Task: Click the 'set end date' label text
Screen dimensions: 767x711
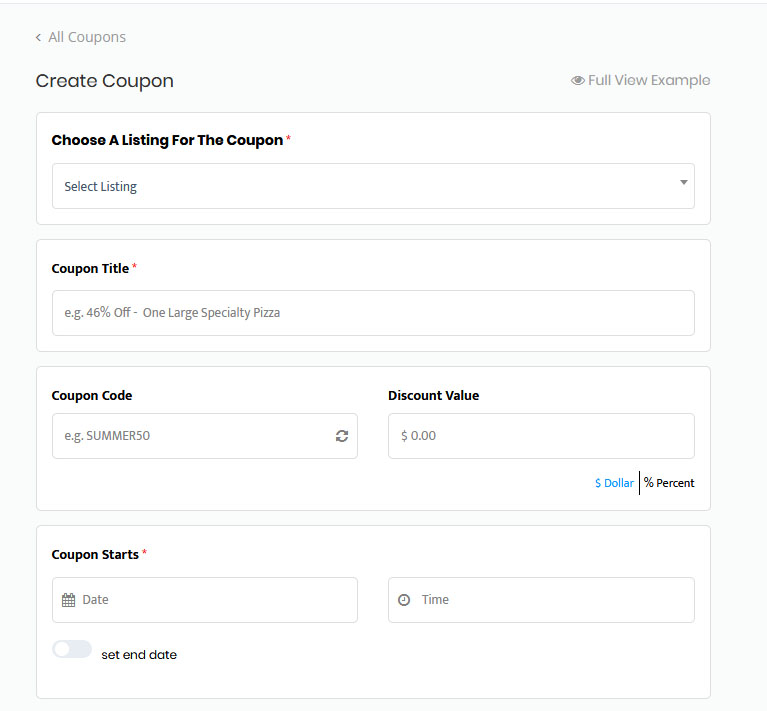Action: point(139,655)
